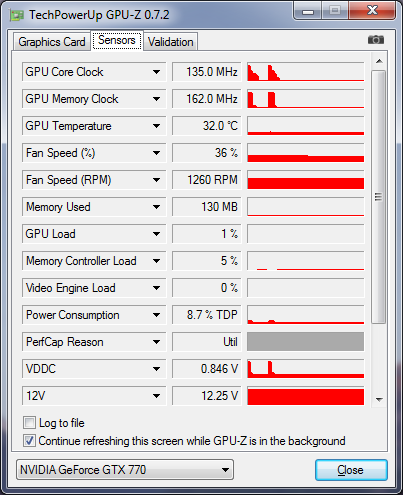
Task: Expand the Fan Speed (RPM) dropdown
Action: (x=156, y=180)
